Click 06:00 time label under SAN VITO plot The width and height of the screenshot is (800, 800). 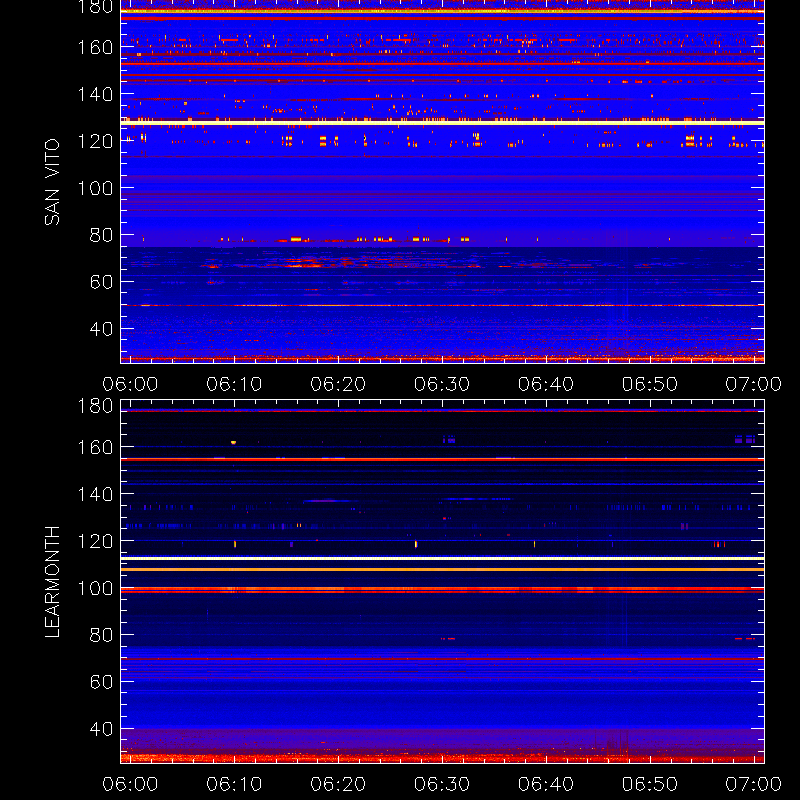130,384
